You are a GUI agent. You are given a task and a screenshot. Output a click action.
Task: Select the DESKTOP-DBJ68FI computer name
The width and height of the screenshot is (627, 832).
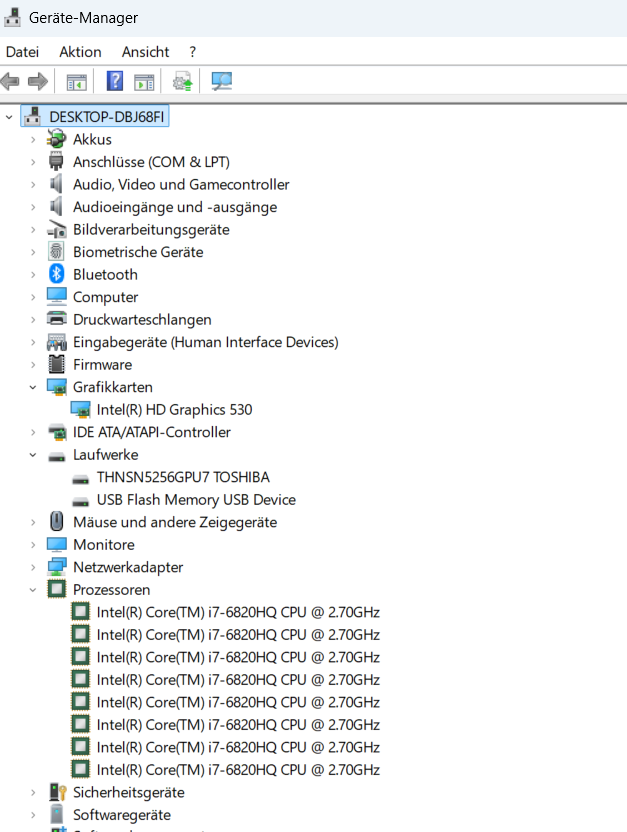(x=107, y=117)
